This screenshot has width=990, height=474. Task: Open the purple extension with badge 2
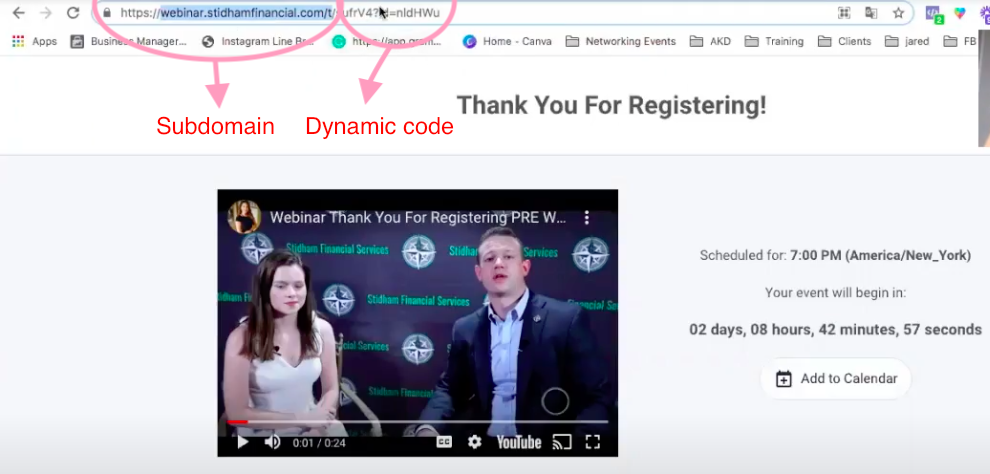coord(934,14)
